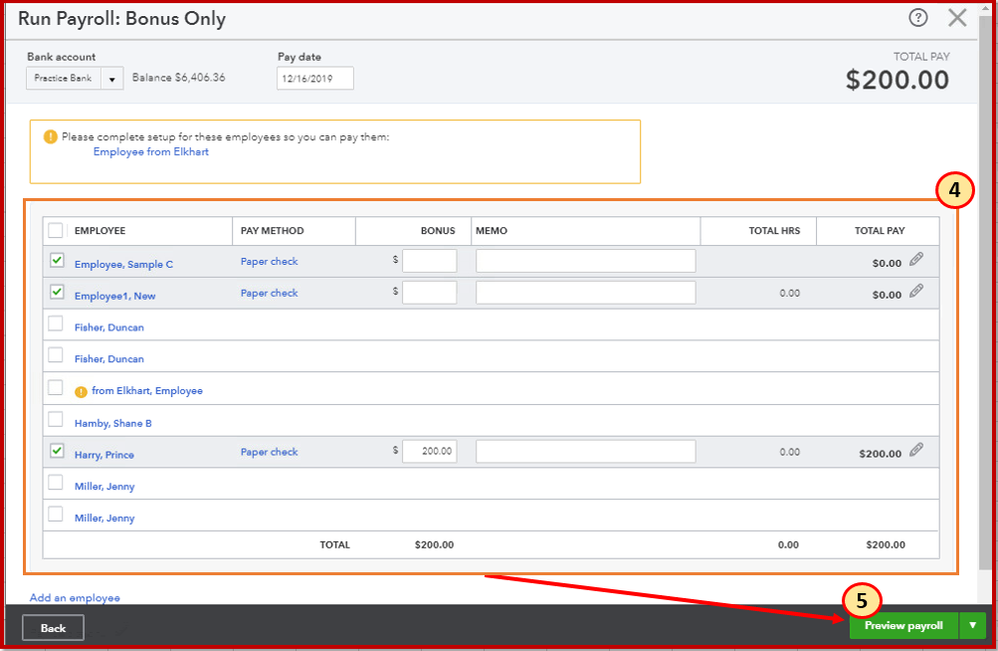Click pencil icon in Employee1, New row

point(916,291)
